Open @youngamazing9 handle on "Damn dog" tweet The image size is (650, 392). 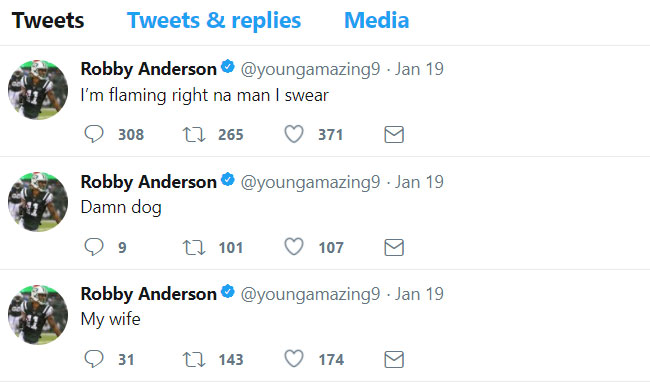click(310, 182)
